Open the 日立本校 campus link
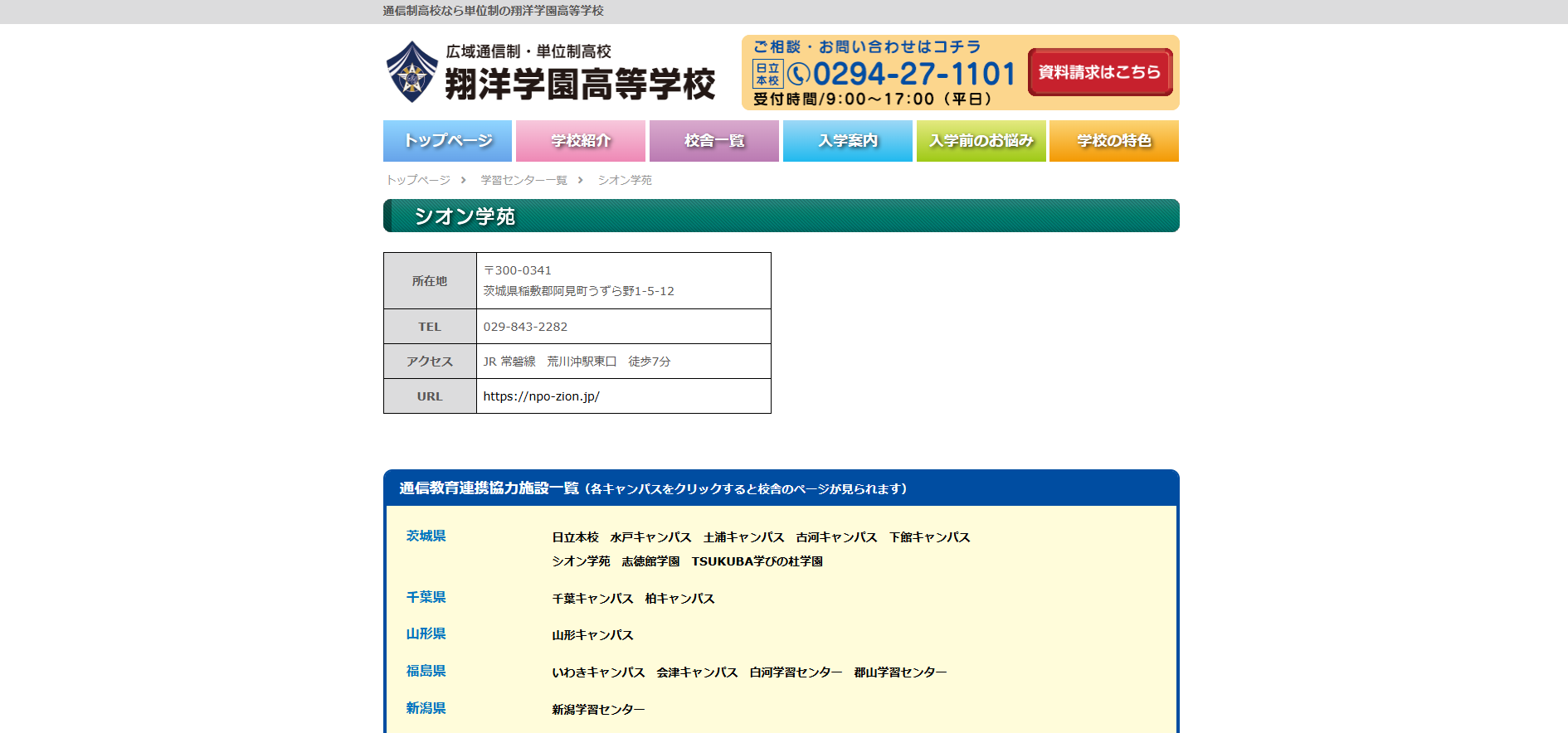This screenshot has width=1568, height=733. pyautogui.click(x=575, y=537)
